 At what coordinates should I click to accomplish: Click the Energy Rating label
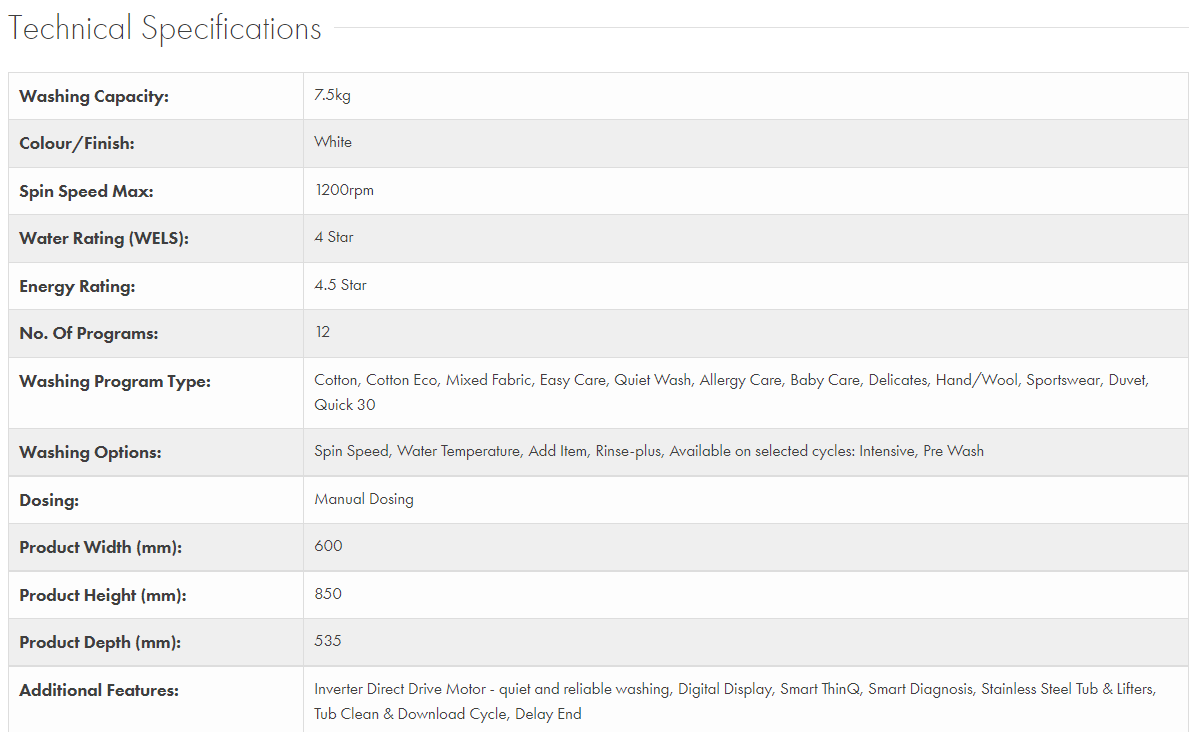(x=77, y=286)
